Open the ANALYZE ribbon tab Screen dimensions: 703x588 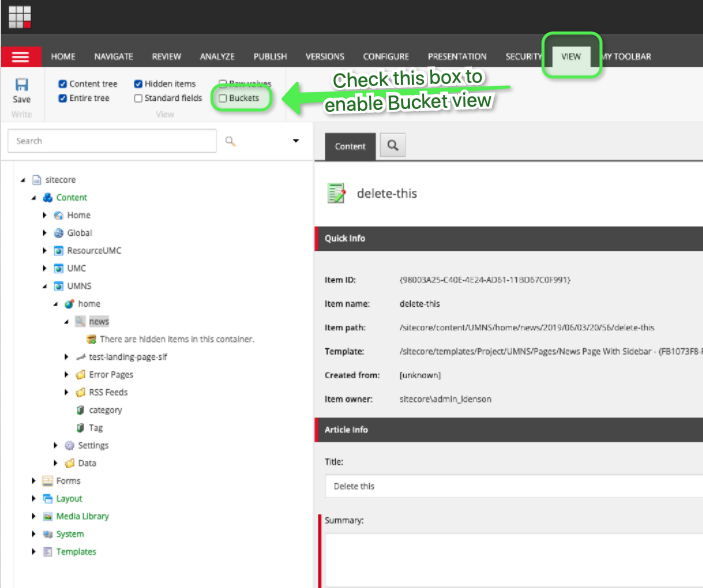point(217,57)
